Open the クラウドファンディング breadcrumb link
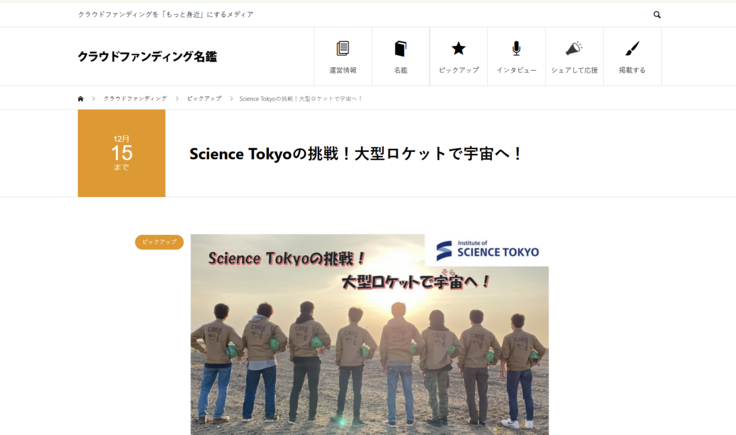The image size is (736, 435). [x=135, y=99]
